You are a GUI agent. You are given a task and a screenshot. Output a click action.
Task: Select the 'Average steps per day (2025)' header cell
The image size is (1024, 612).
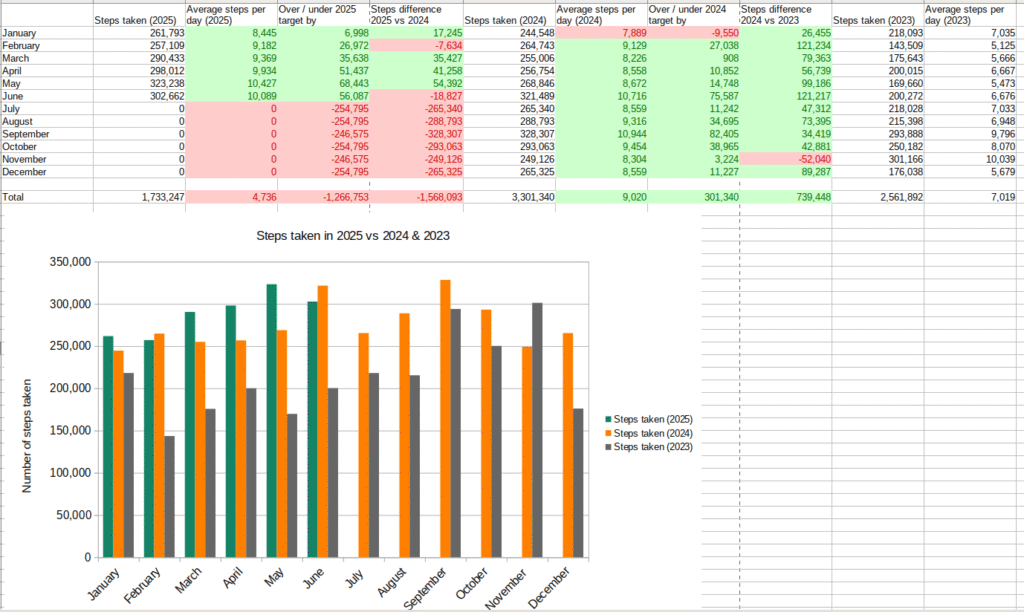(231, 15)
